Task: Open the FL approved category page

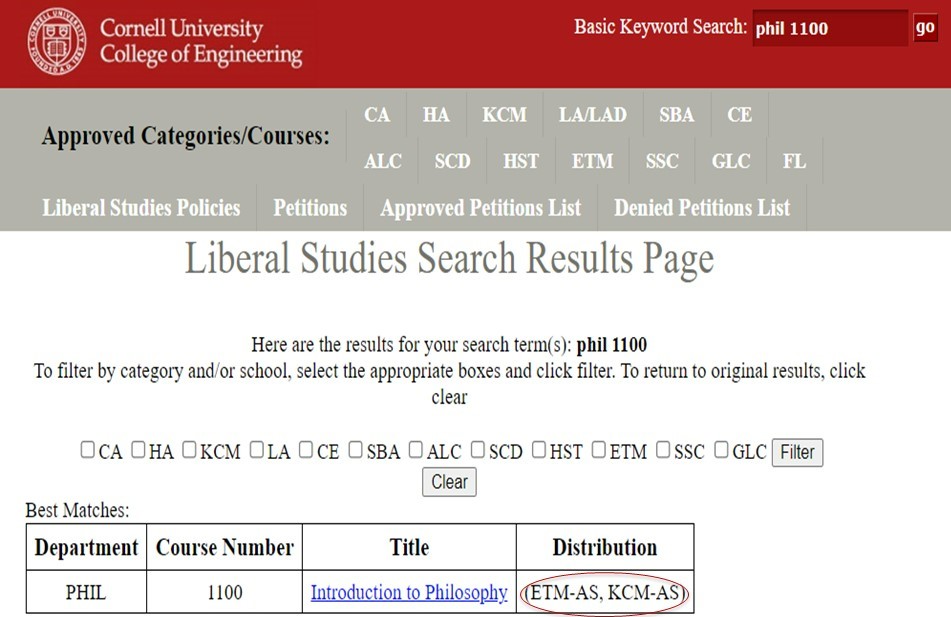Action: [794, 161]
